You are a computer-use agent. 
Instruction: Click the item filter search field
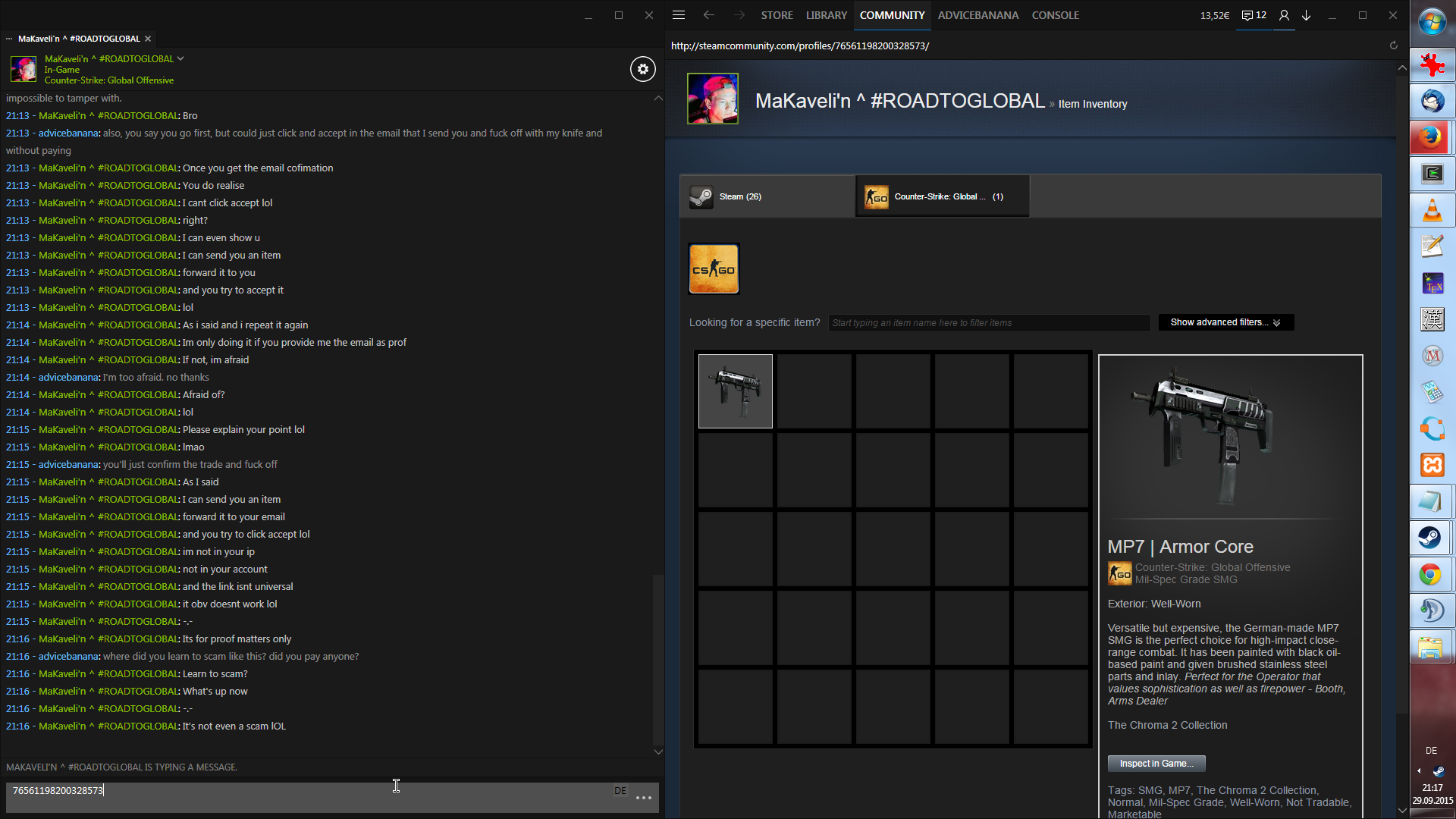pyautogui.click(x=988, y=323)
